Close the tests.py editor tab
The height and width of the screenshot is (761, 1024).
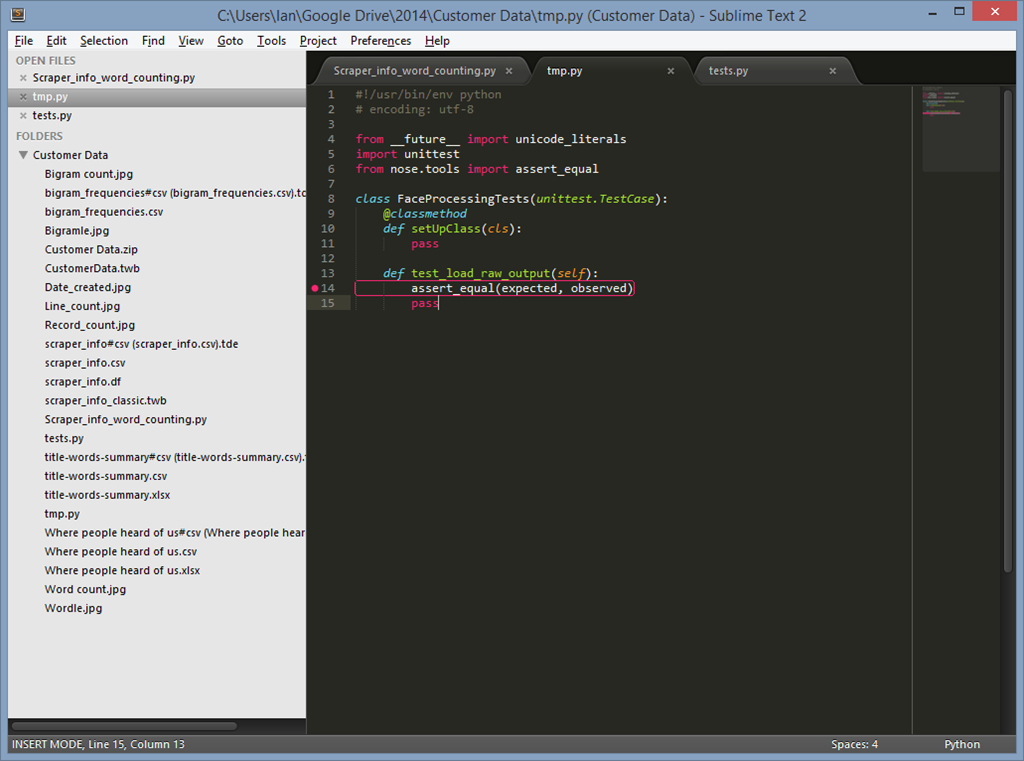(x=833, y=71)
